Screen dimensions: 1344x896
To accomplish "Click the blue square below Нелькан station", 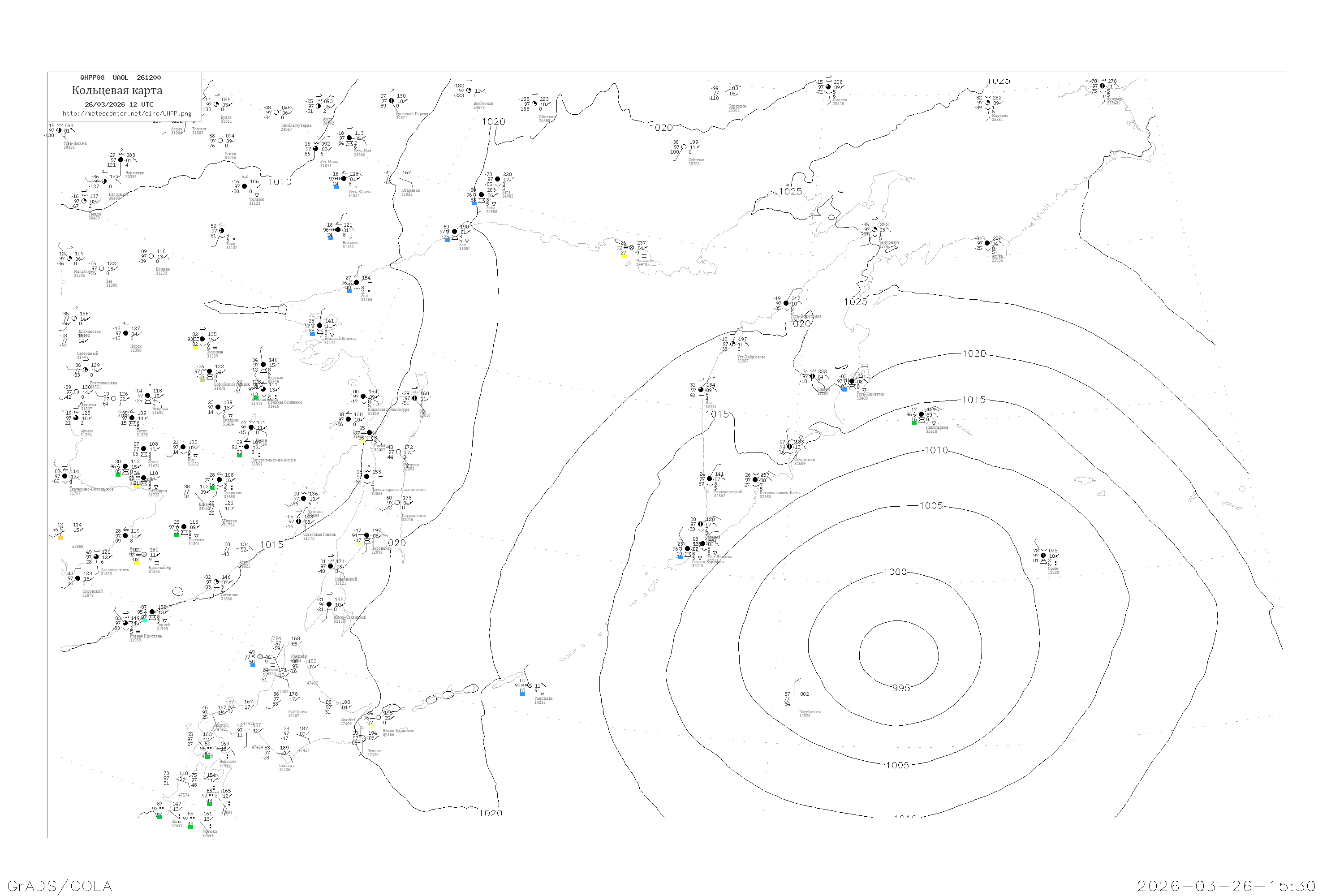I will pos(331,238).
